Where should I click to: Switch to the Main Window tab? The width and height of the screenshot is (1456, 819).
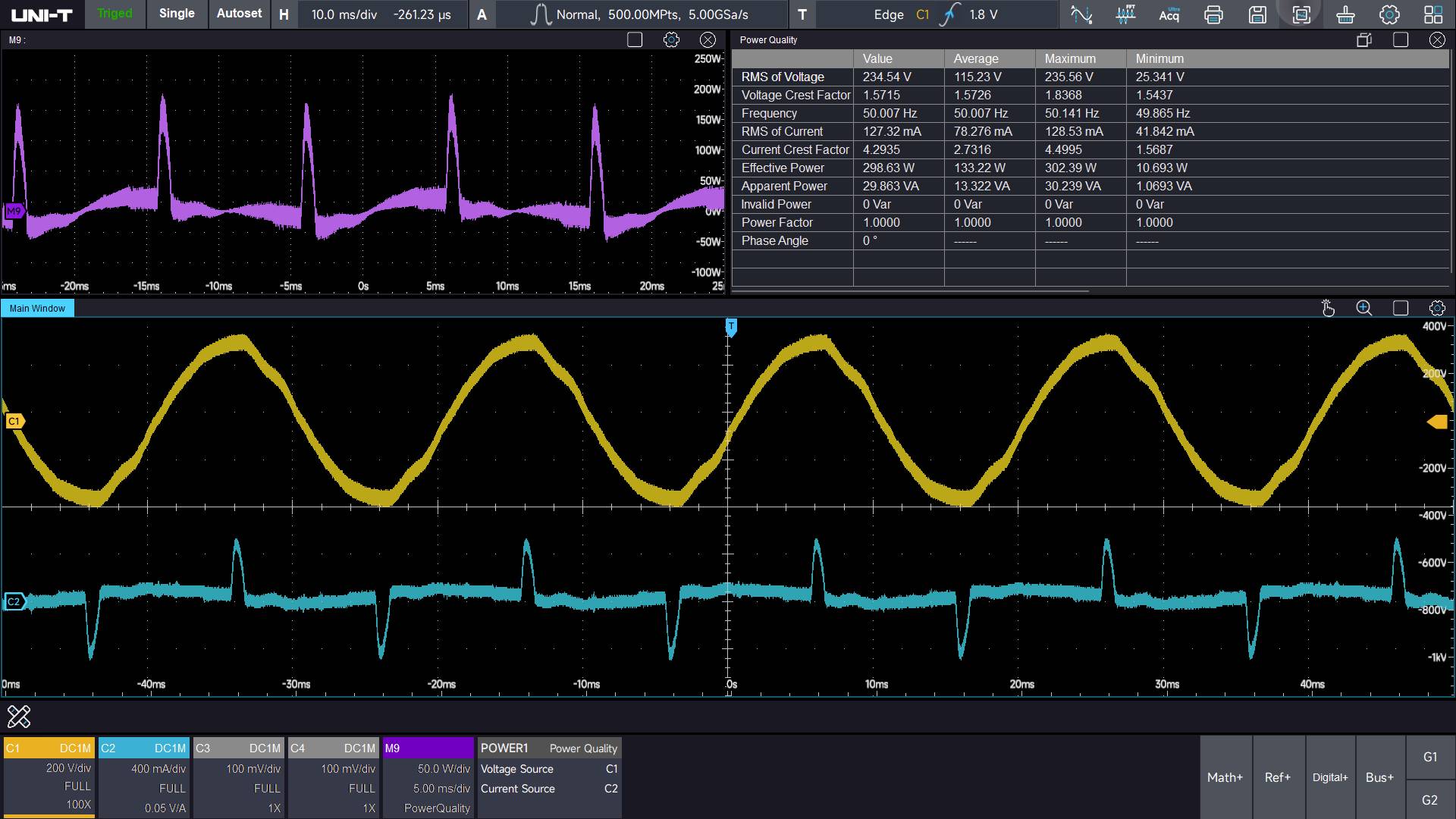click(36, 308)
